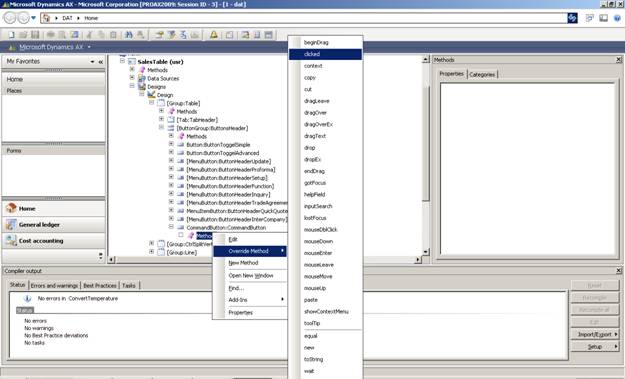Click the blue refresh icon in address bar

(x=572, y=18)
